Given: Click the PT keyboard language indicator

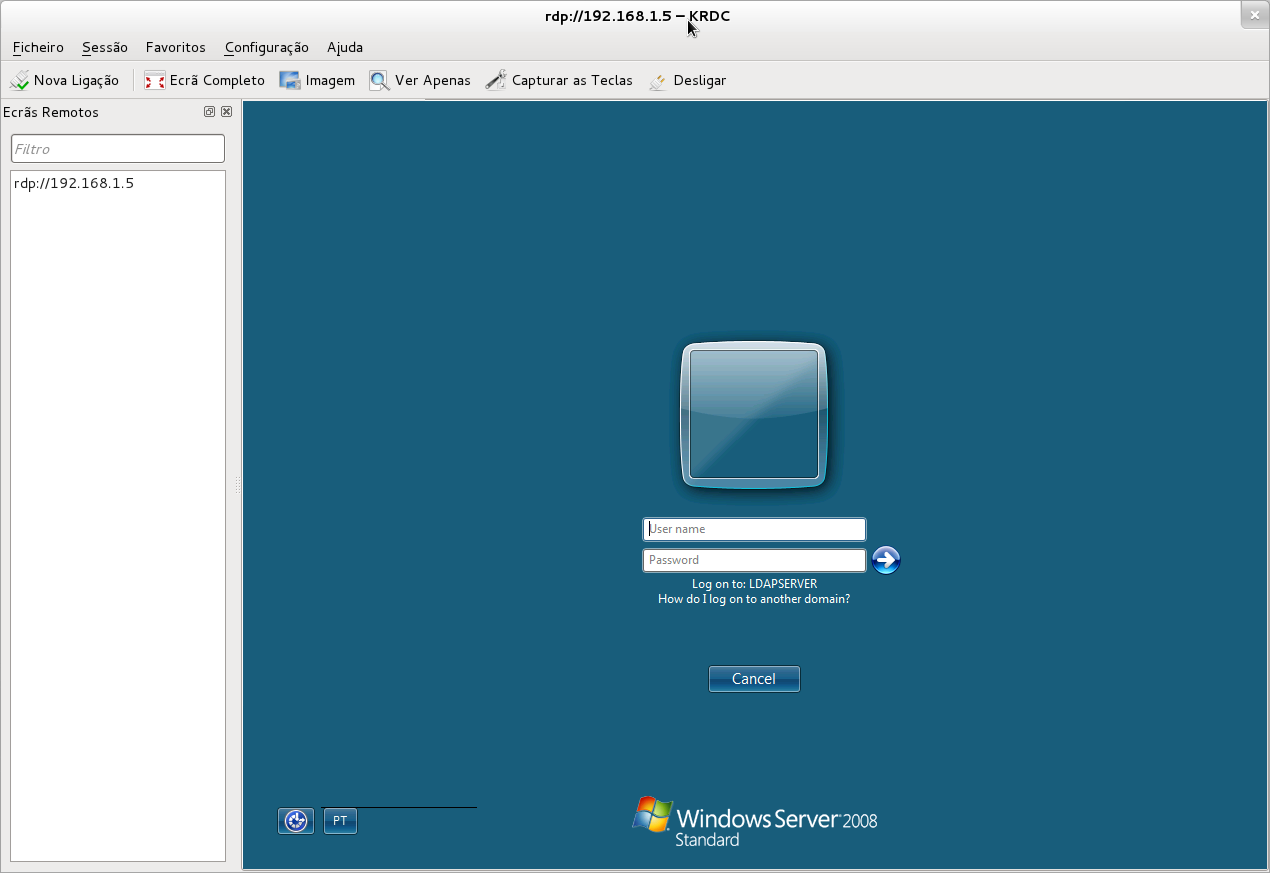Looking at the screenshot, I should click(x=340, y=821).
